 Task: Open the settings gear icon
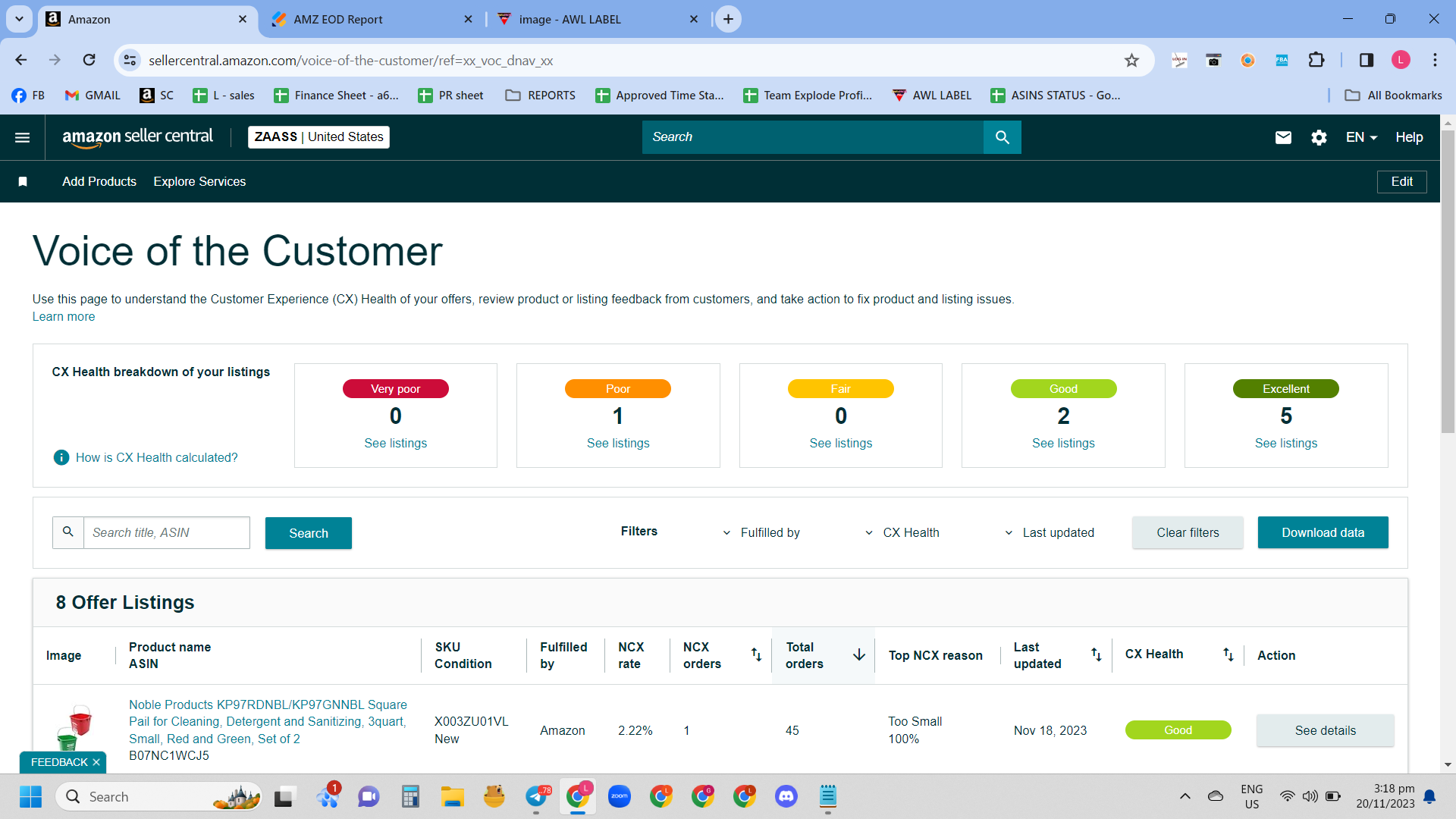point(1319,137)
